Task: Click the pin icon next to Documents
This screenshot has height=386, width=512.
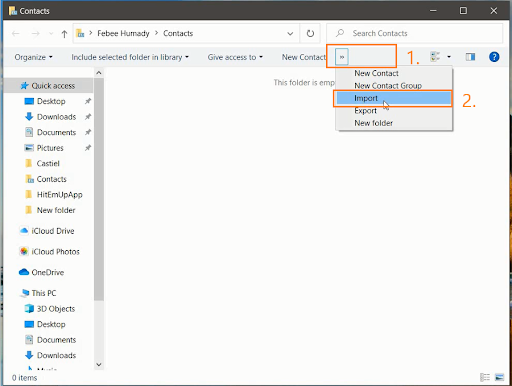Action: pos(88,132)
